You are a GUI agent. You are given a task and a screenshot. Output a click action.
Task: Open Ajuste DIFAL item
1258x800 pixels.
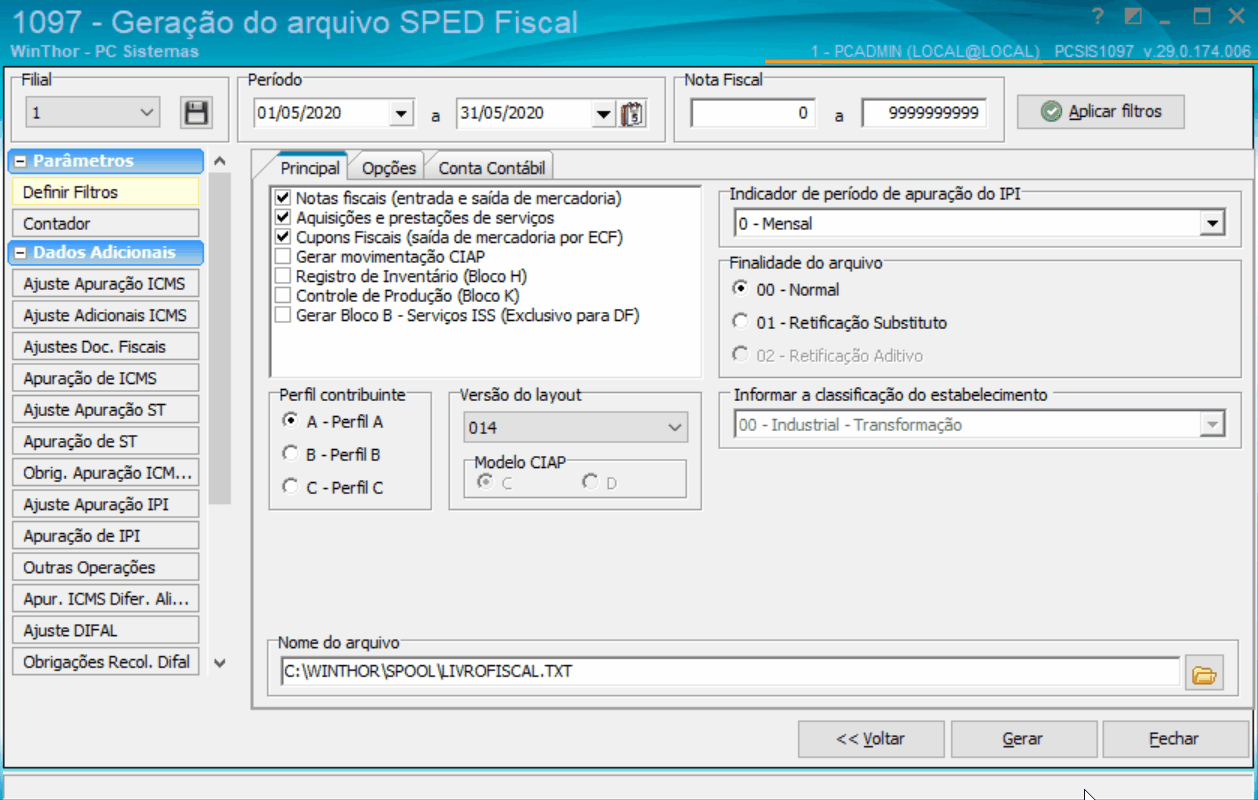[x=105, y=630]
